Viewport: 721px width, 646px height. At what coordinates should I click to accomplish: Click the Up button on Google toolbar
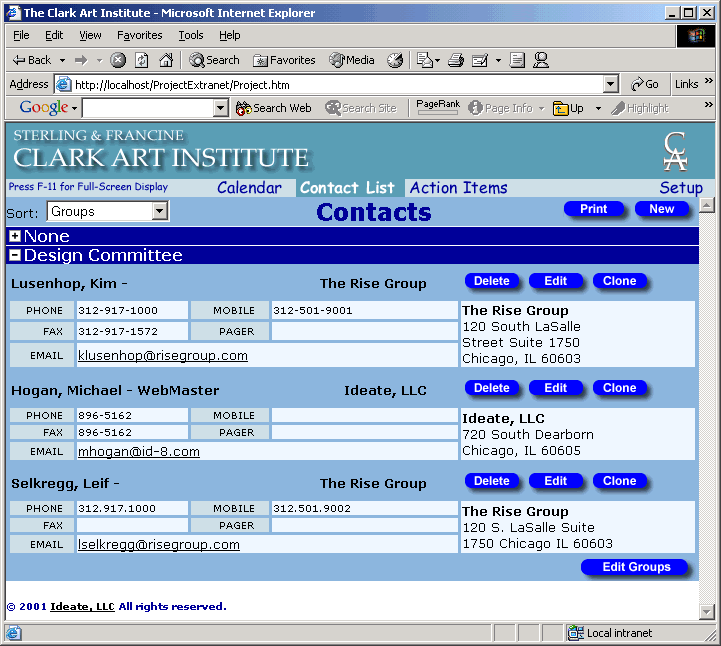tap(568, 109)
